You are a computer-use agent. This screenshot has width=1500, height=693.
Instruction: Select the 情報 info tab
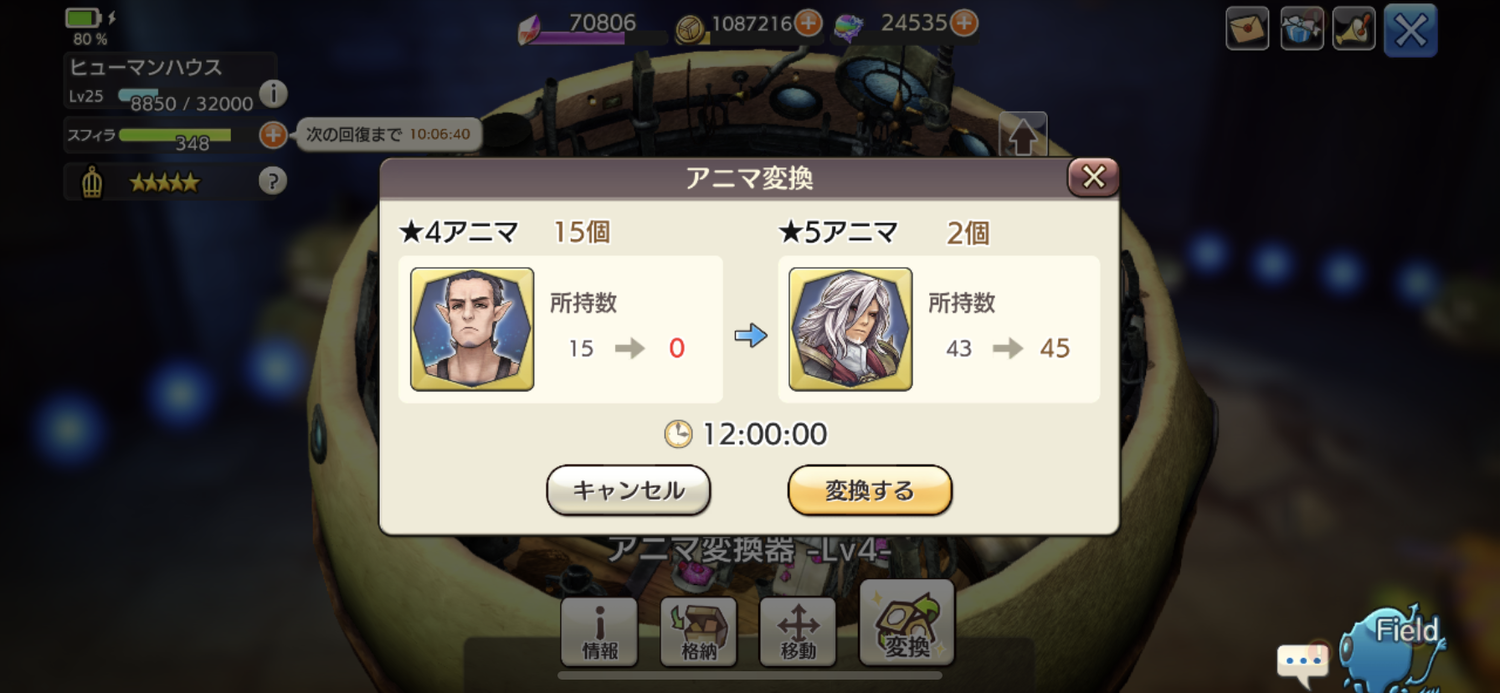[599, 632]
